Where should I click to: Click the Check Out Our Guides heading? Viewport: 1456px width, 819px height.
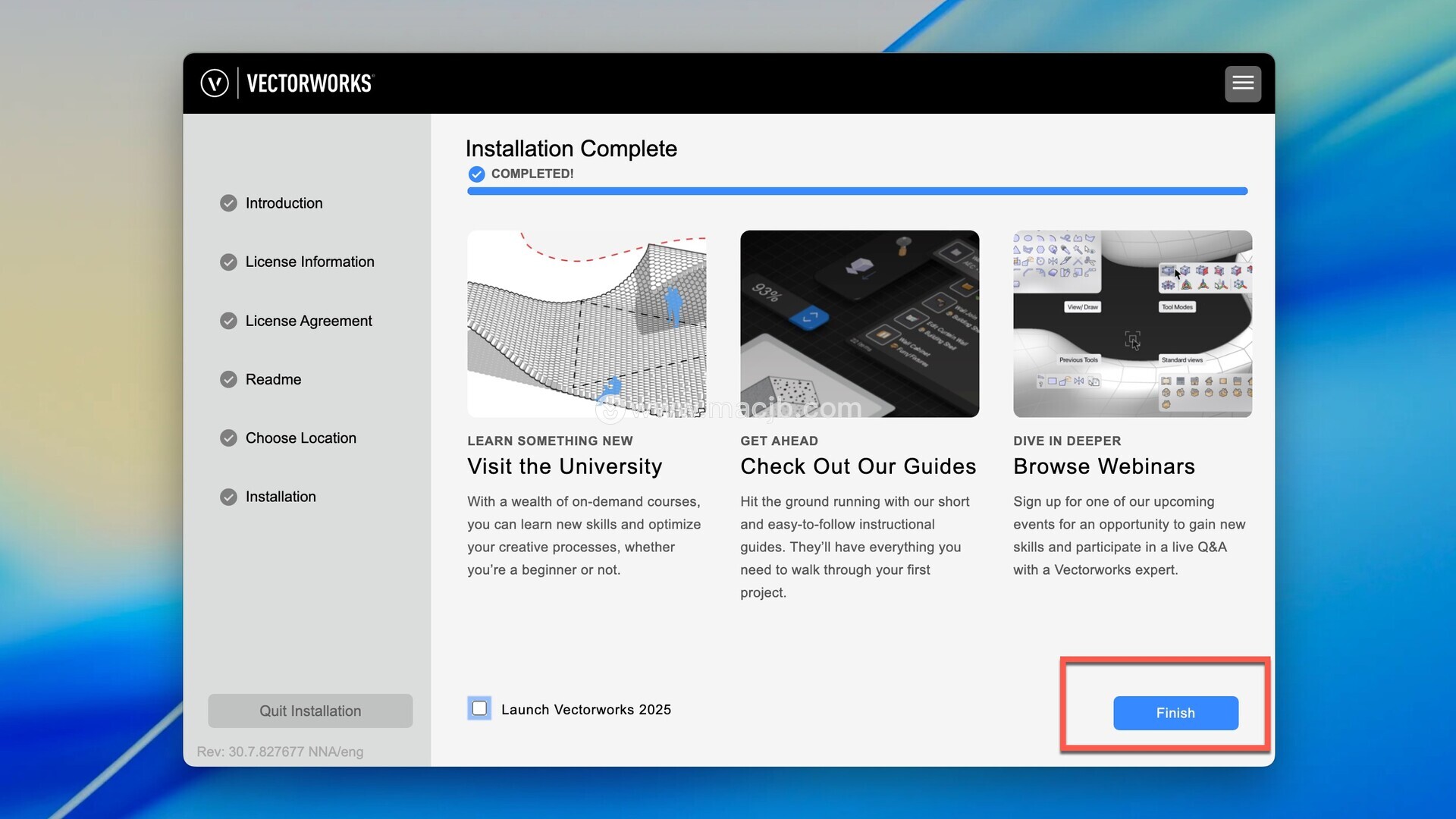[858, 466]
